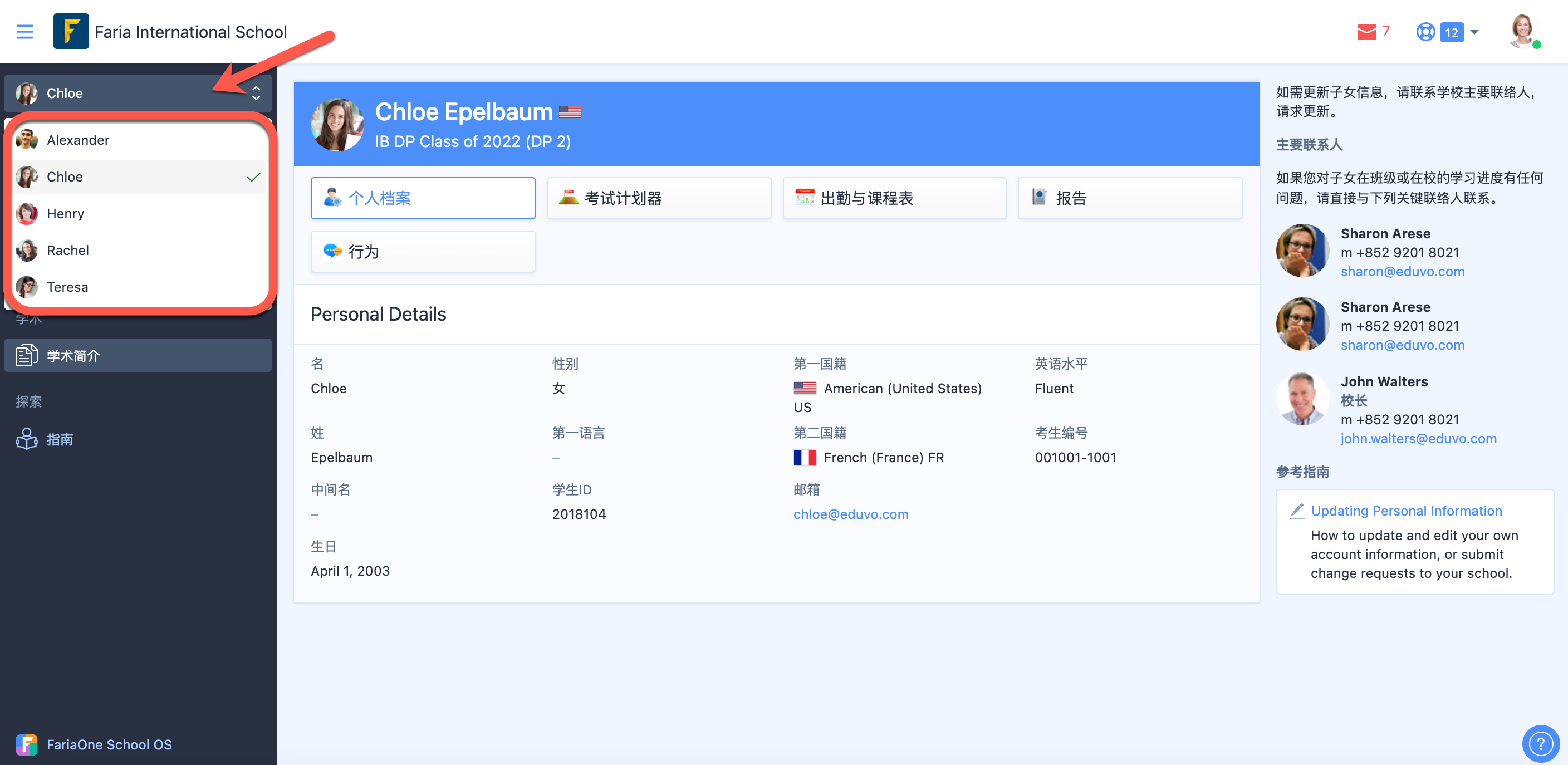Click the Faria International School logo
Image resolution: width=1568 pixels, height=765 pixels.
point(71,31)
